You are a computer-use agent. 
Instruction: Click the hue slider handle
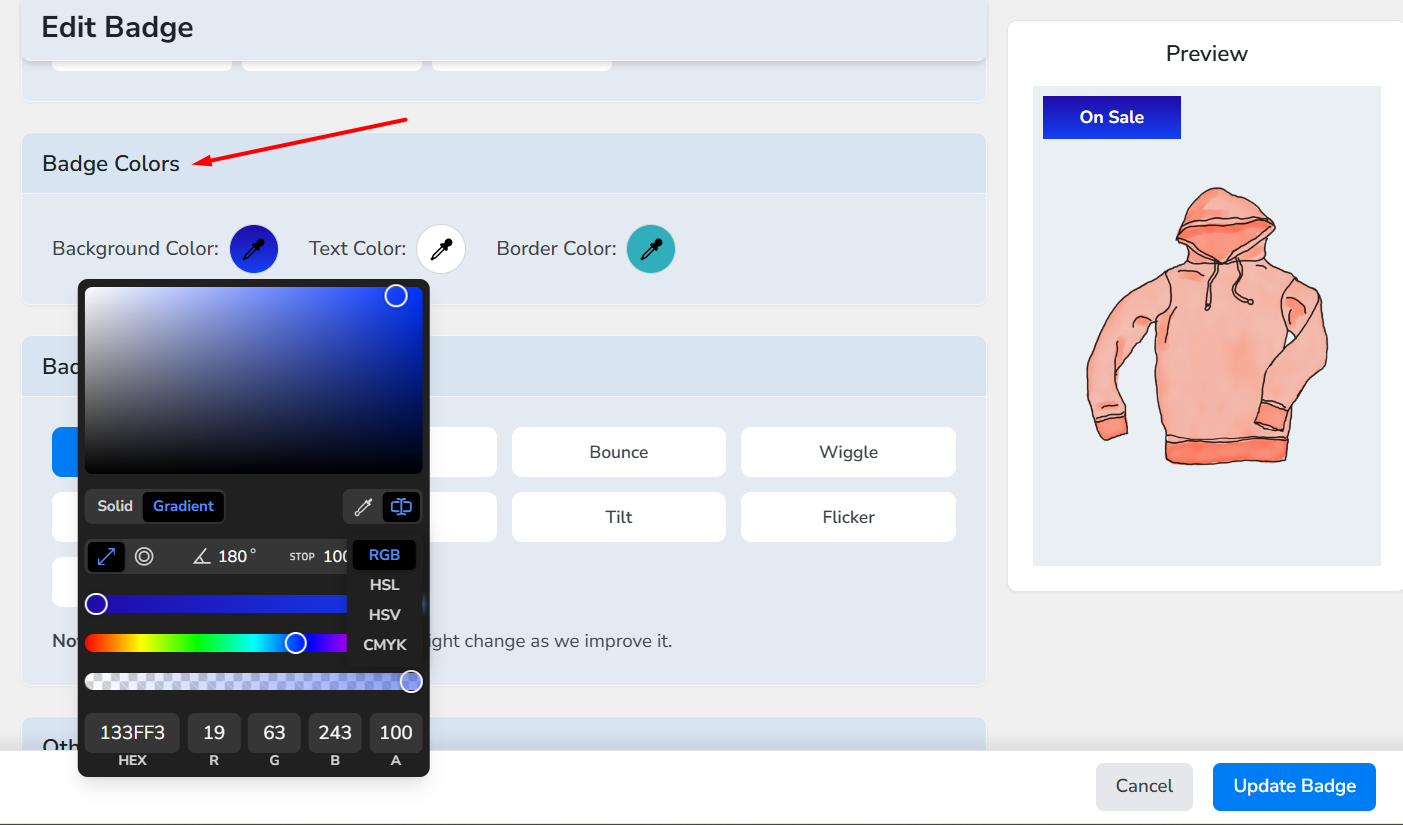coord(296,643)
